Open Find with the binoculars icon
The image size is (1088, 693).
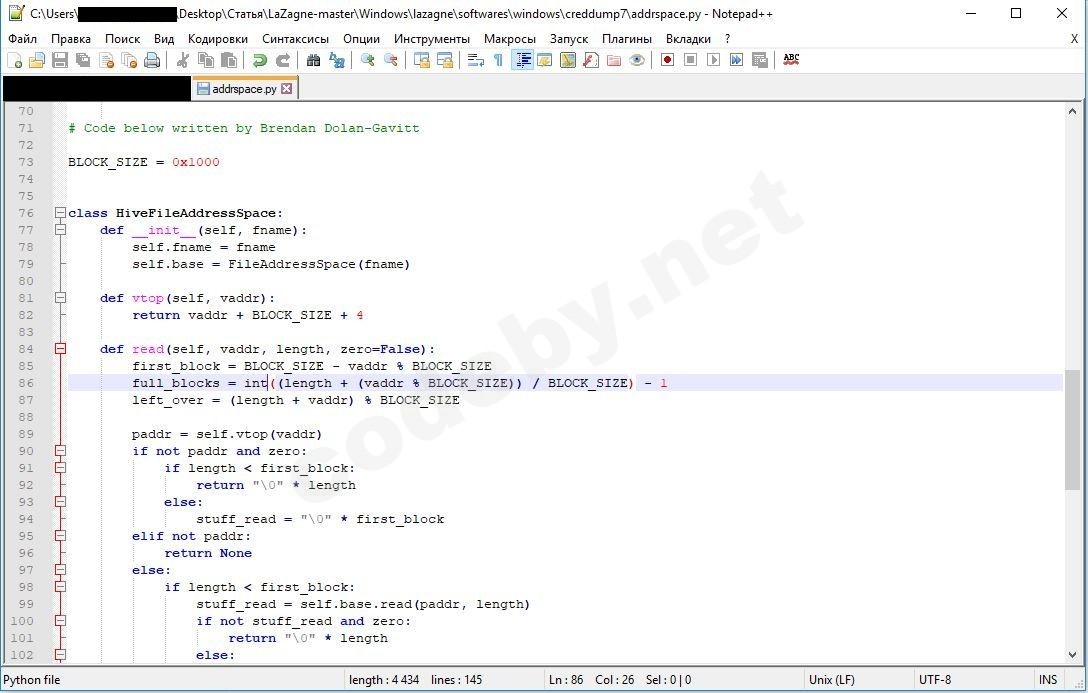(x=313, y=60)
